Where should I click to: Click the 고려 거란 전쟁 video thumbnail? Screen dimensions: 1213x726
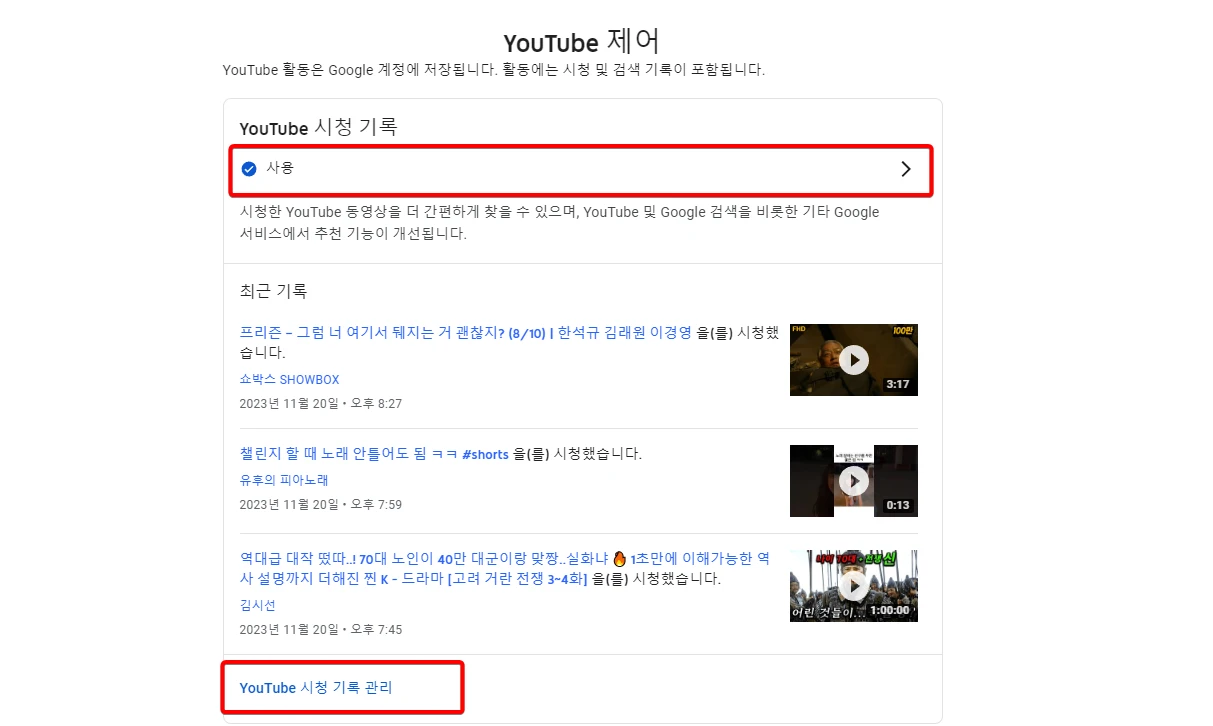pyautogui.click(x=853, y=587)
